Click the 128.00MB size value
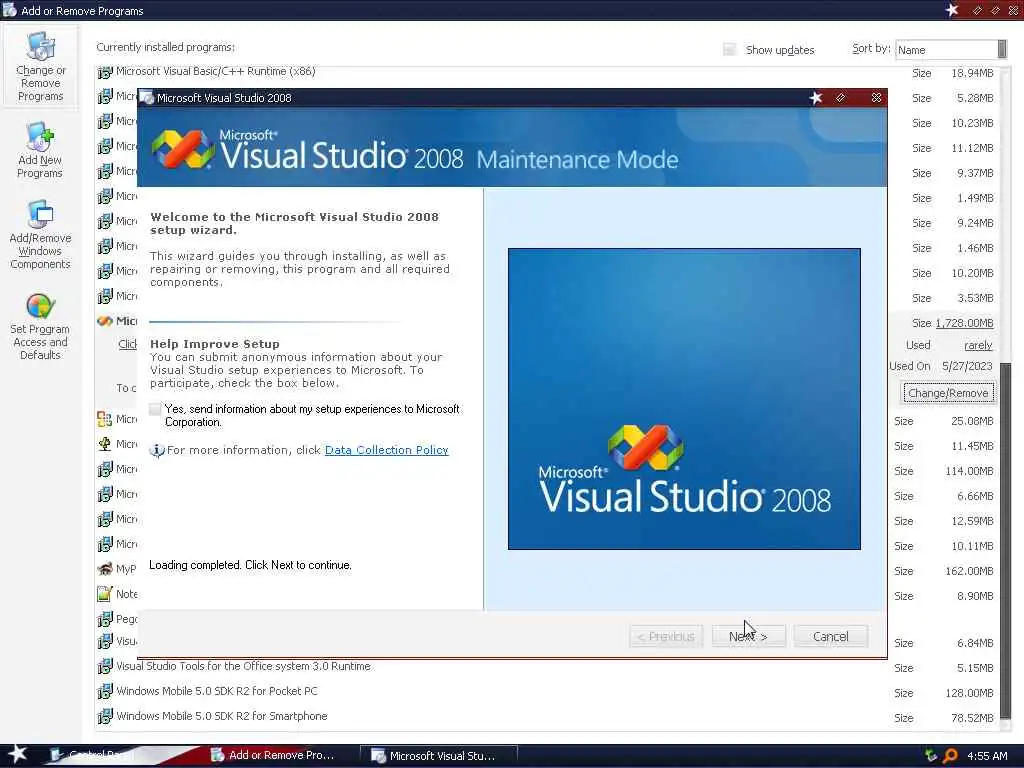Image resolution: width=1024 pixels, height=768 pixels. 969,693
